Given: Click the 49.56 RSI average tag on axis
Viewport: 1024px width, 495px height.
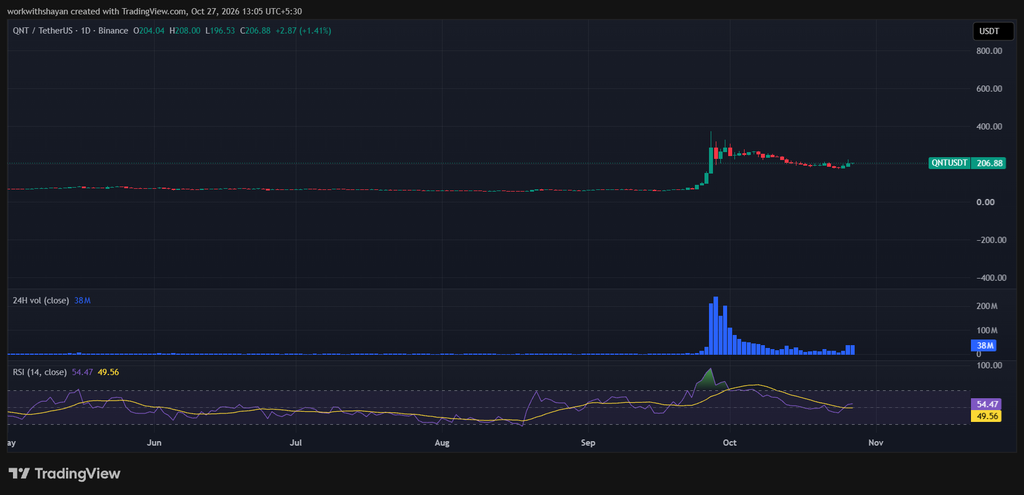Looking at the screenshot, I should click(x=987, y=415).
